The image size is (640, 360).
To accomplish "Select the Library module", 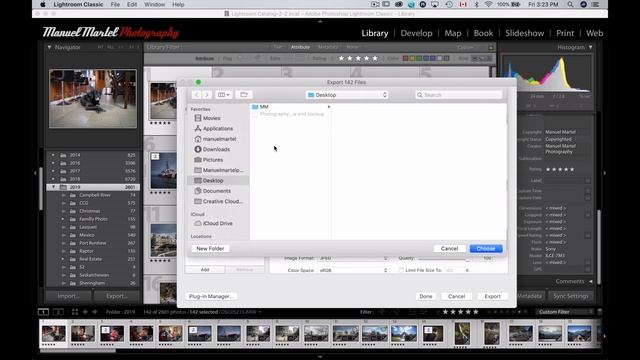I will pos(375,33).
